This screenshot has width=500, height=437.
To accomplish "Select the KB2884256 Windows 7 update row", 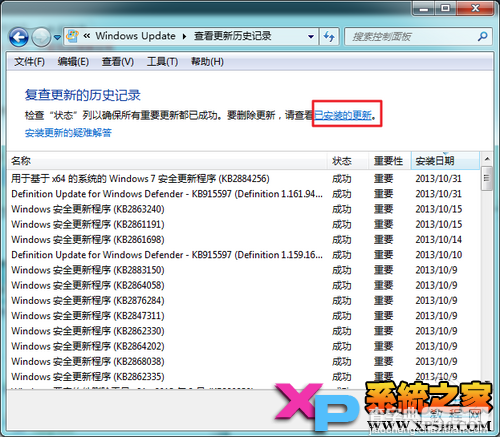I will point(243,179).
